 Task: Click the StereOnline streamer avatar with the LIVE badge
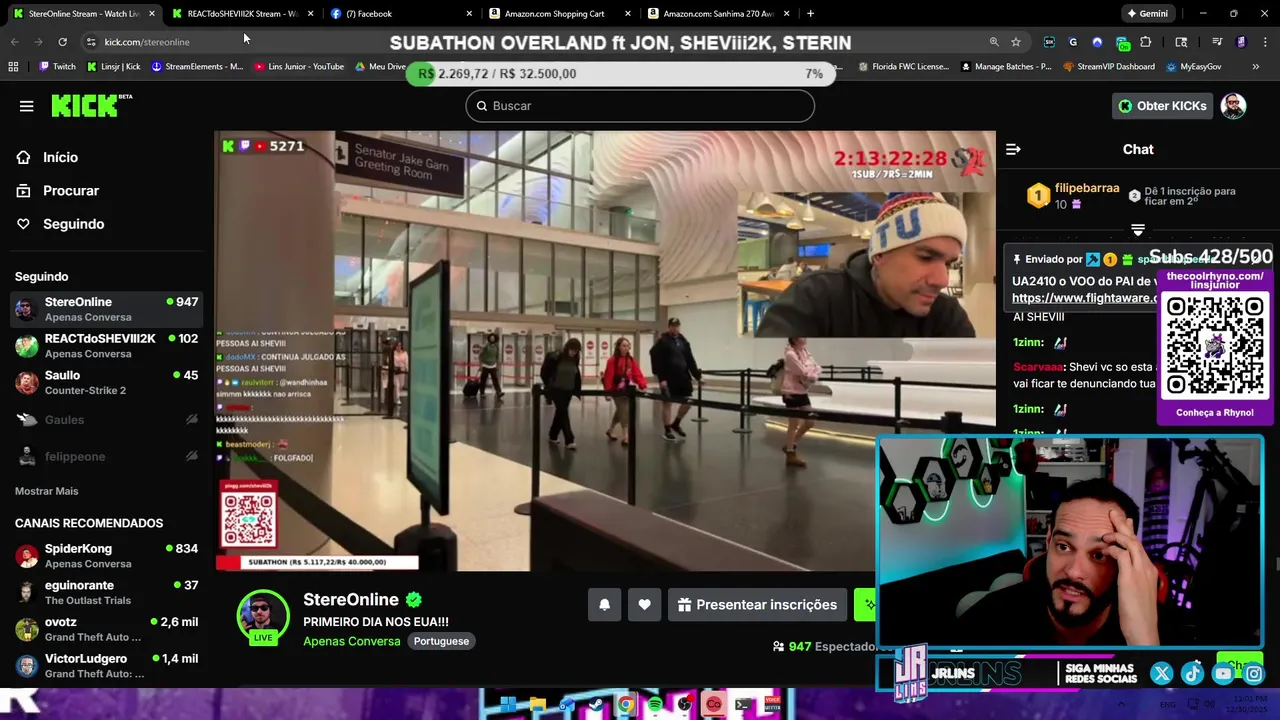point(263,617)
